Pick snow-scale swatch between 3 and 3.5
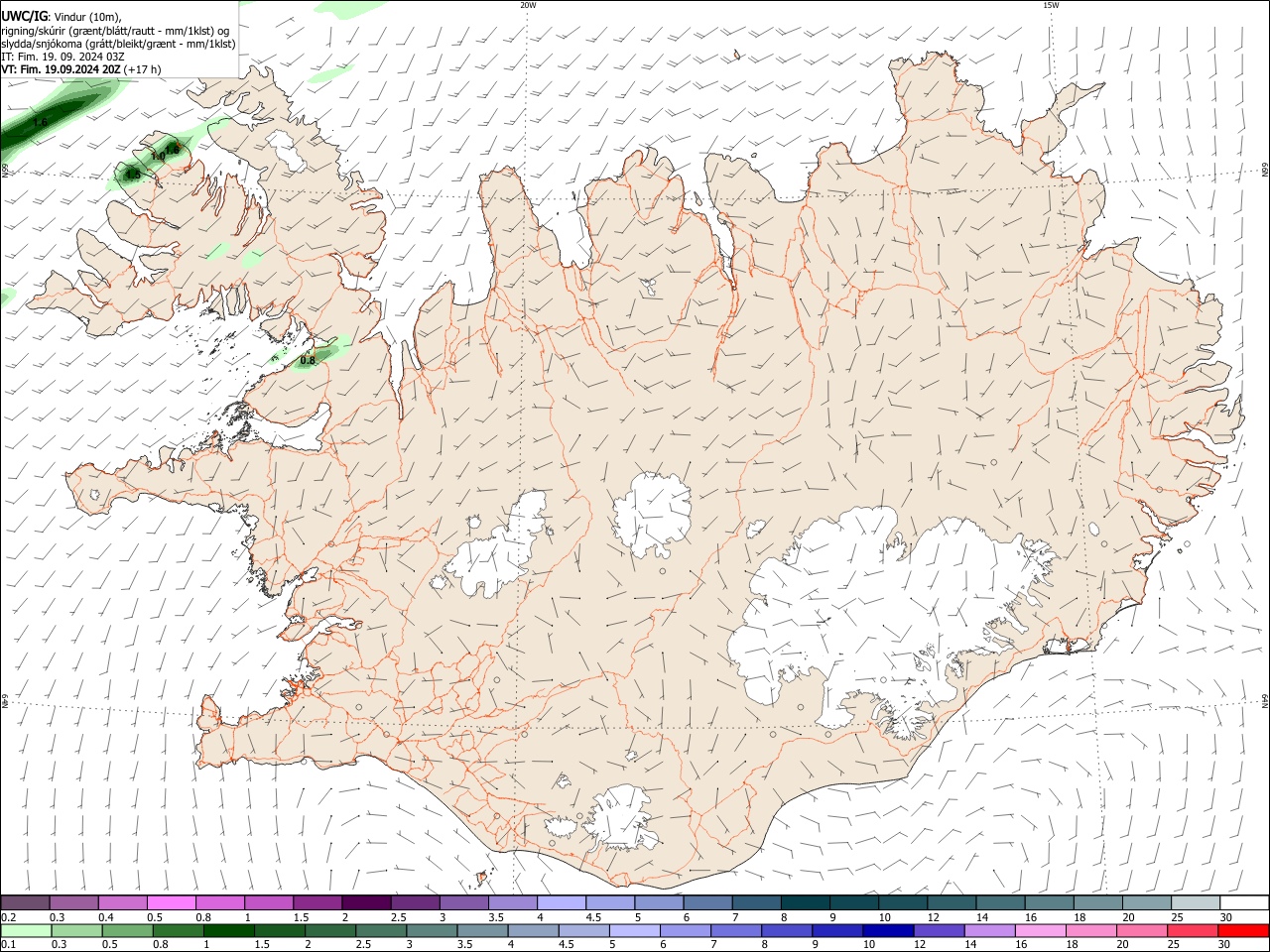 (463, 903)
